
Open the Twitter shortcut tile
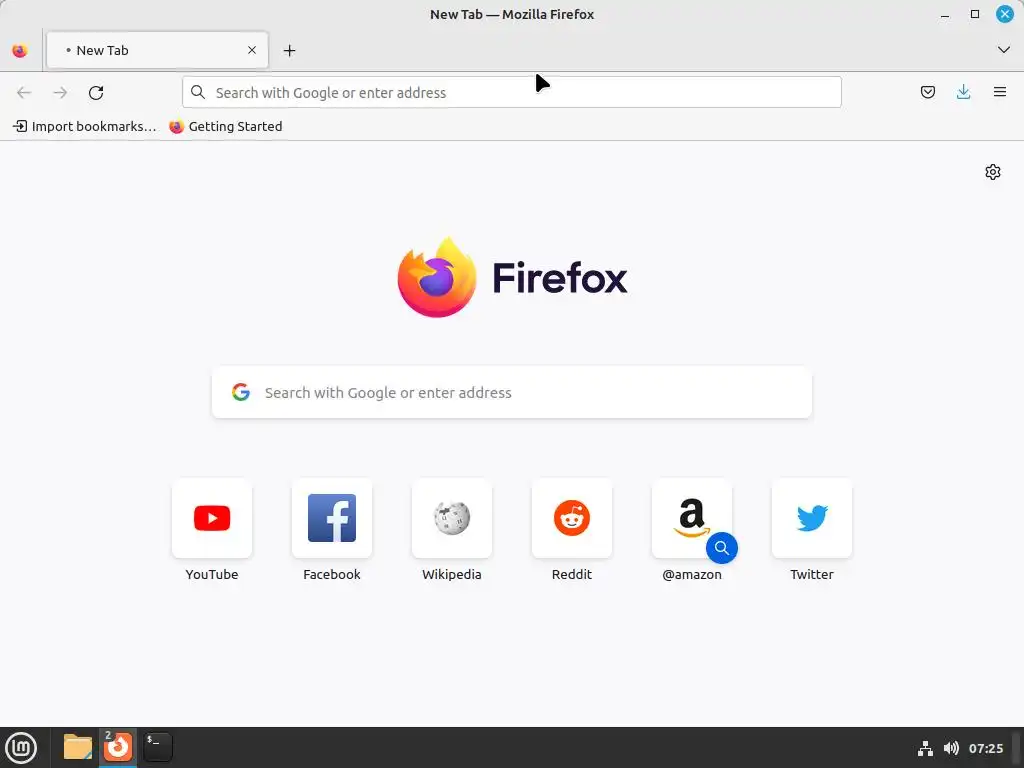pyautogui.click(x=812, y=518)
